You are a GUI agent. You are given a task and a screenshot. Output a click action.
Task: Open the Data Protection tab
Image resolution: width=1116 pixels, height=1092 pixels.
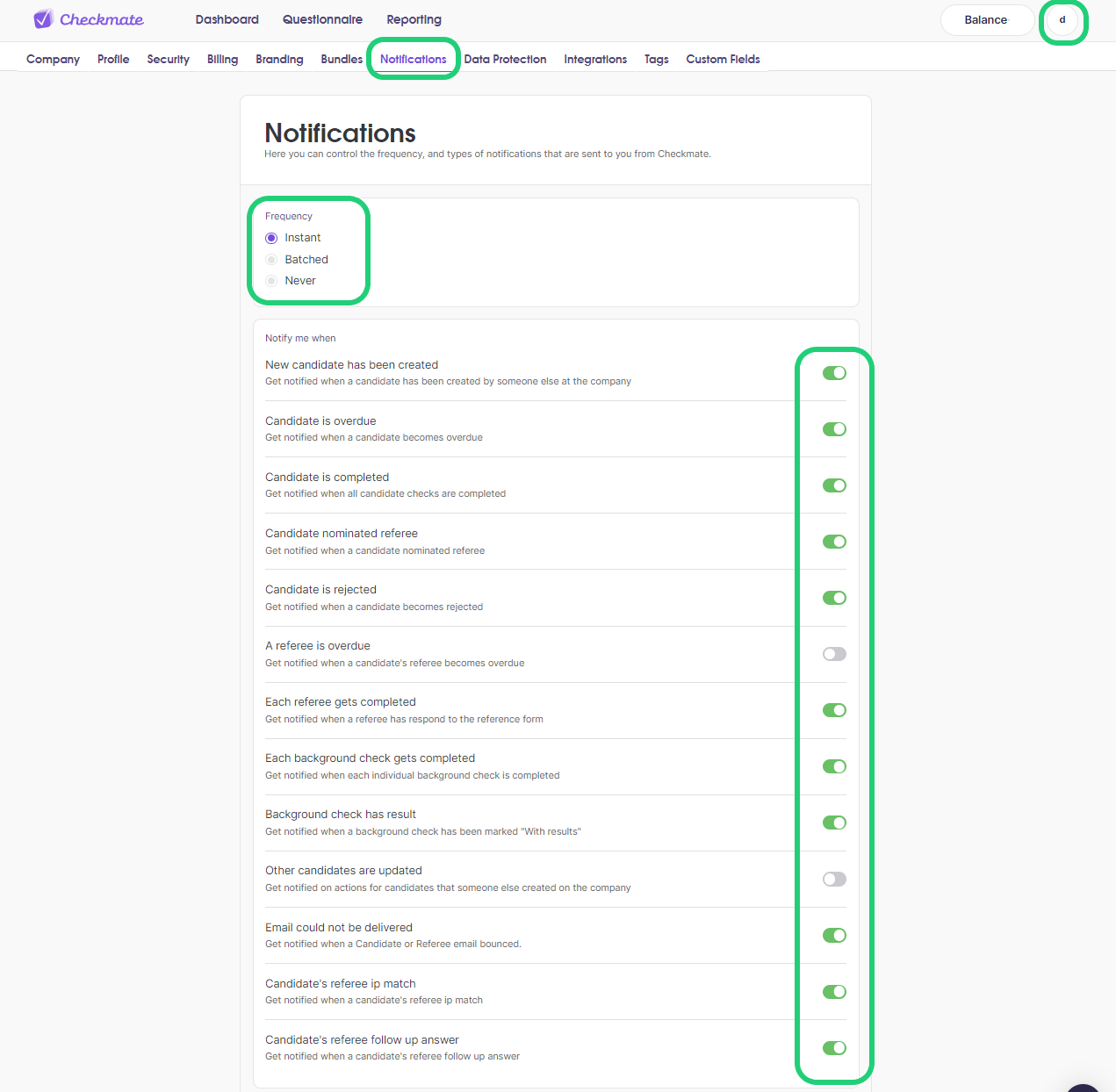(505, 59)
